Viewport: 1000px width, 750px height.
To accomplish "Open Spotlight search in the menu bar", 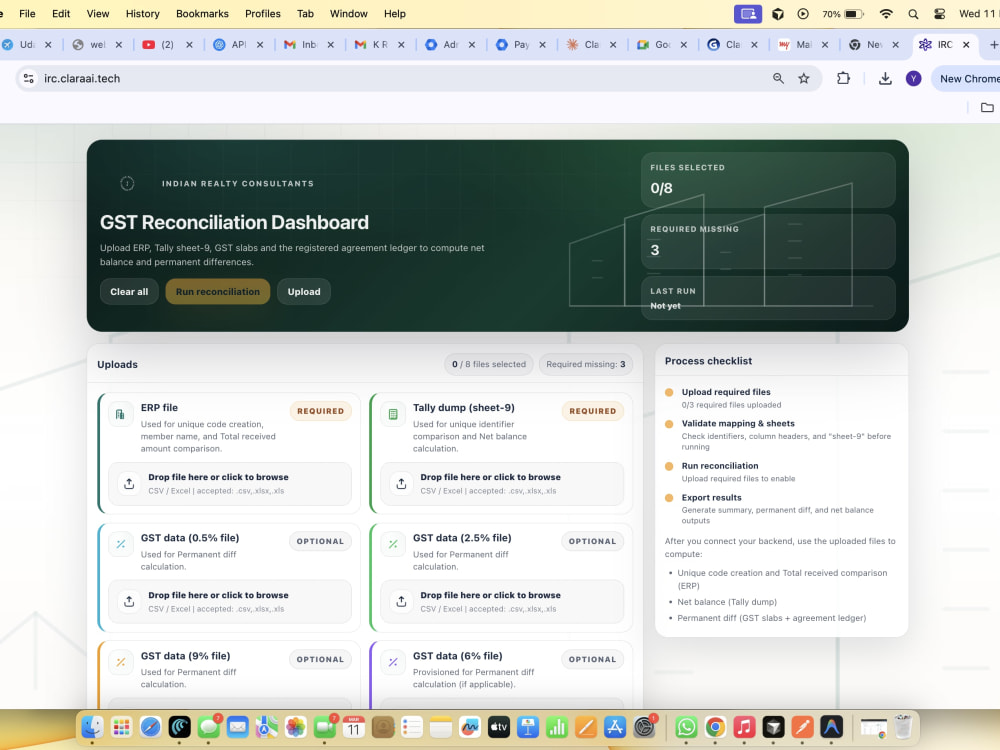I will click(913, 13).
